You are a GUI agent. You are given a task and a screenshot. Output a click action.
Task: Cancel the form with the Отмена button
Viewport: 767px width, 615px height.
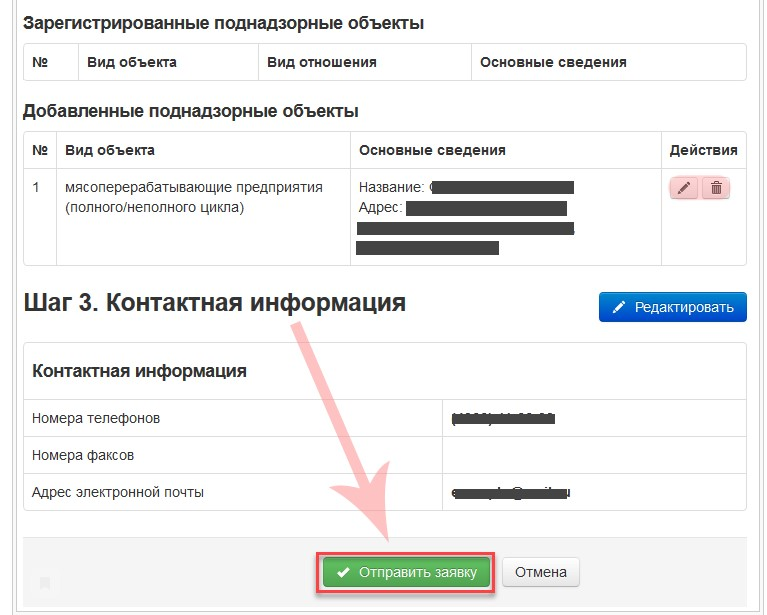pos(540,573)
